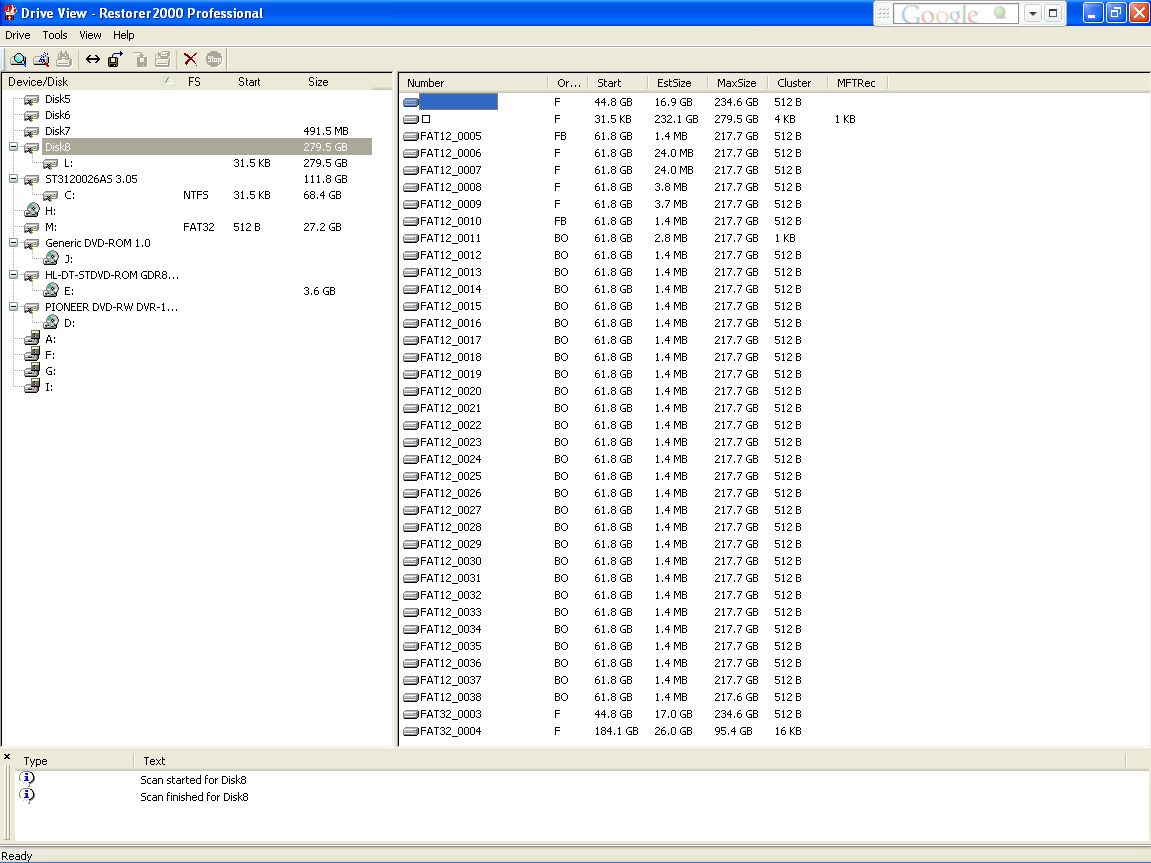Open the View menu
The width and height of the screenshot is (1151, 863).
[x=90, y=35]
